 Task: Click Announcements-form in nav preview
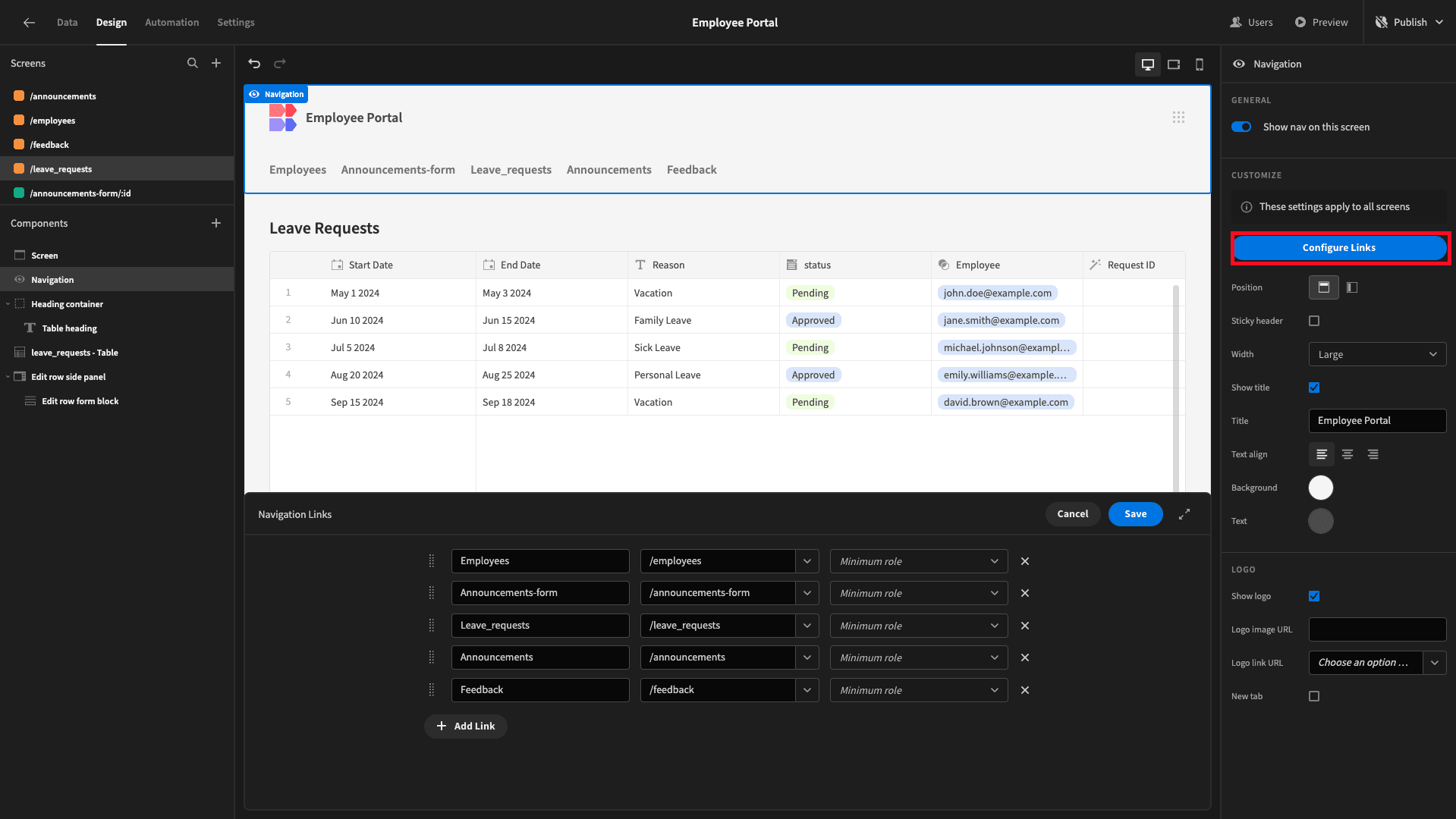tap(398, 170)
